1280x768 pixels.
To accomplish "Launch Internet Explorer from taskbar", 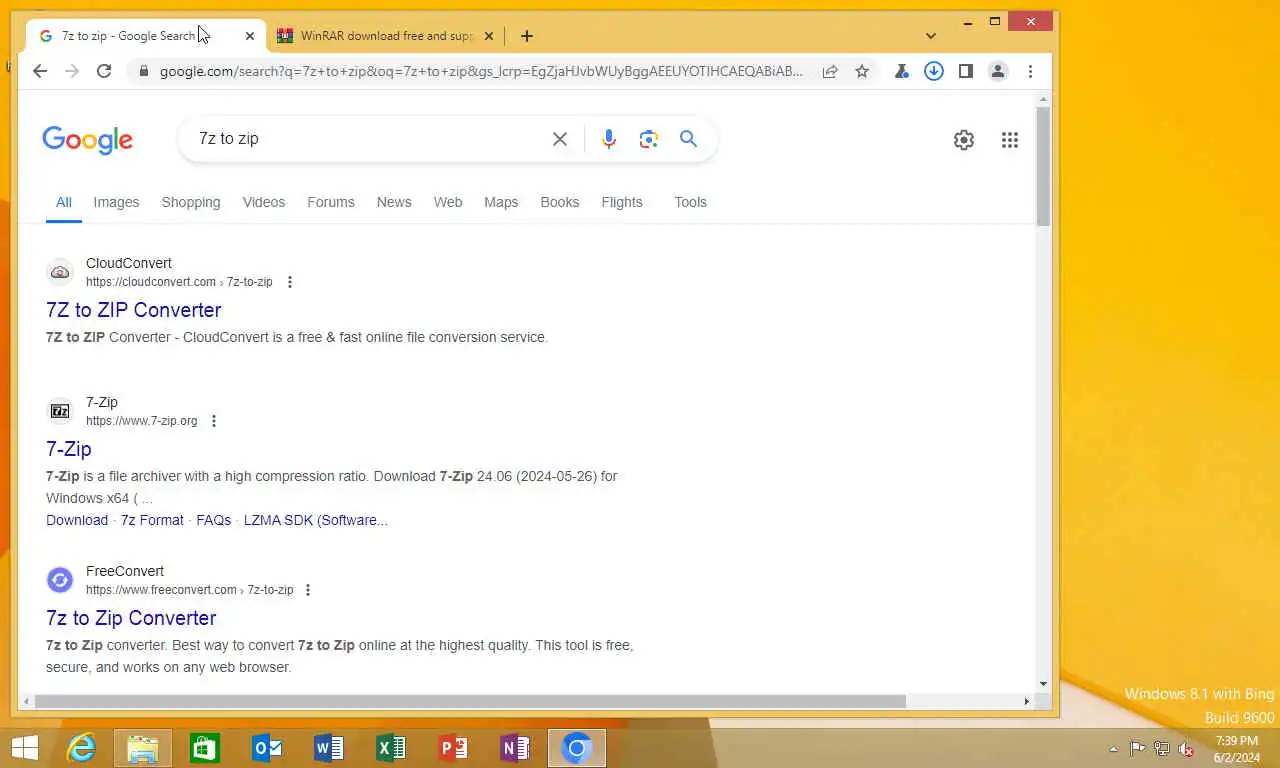I will click(81, 748).
